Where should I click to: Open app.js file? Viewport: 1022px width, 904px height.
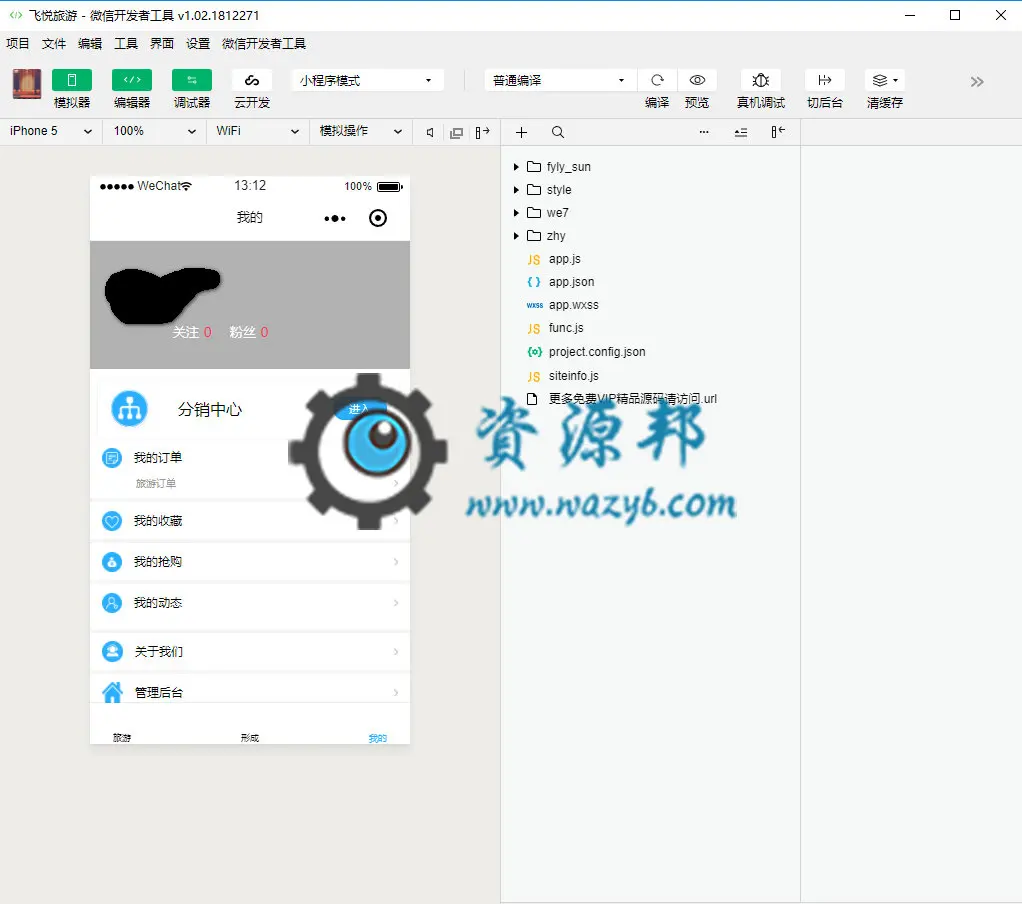564,259
